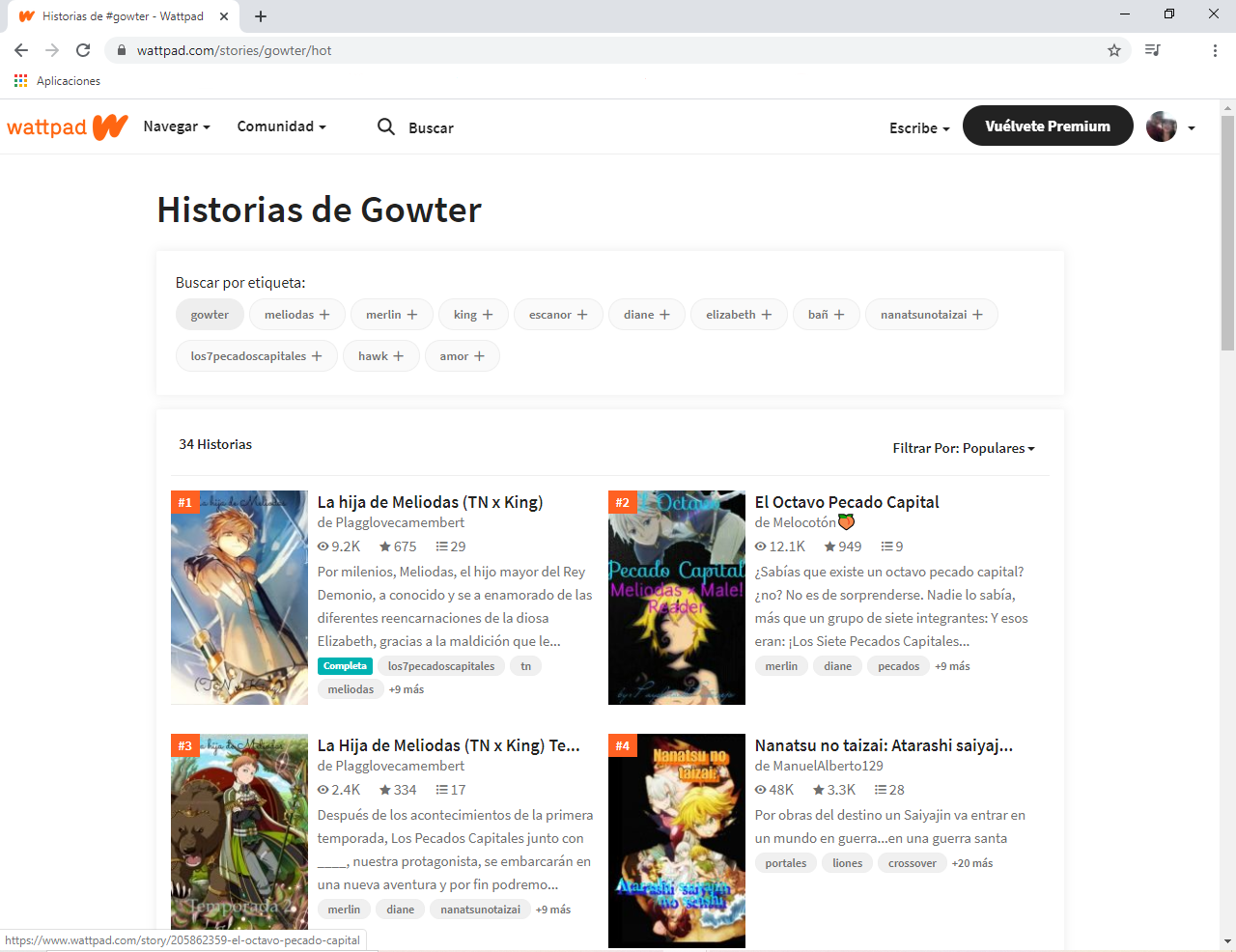The height and width of the screenshot is (952, 1236).
Task: Add nanatsunotaizai tag filter
Action: coord(932,315)
